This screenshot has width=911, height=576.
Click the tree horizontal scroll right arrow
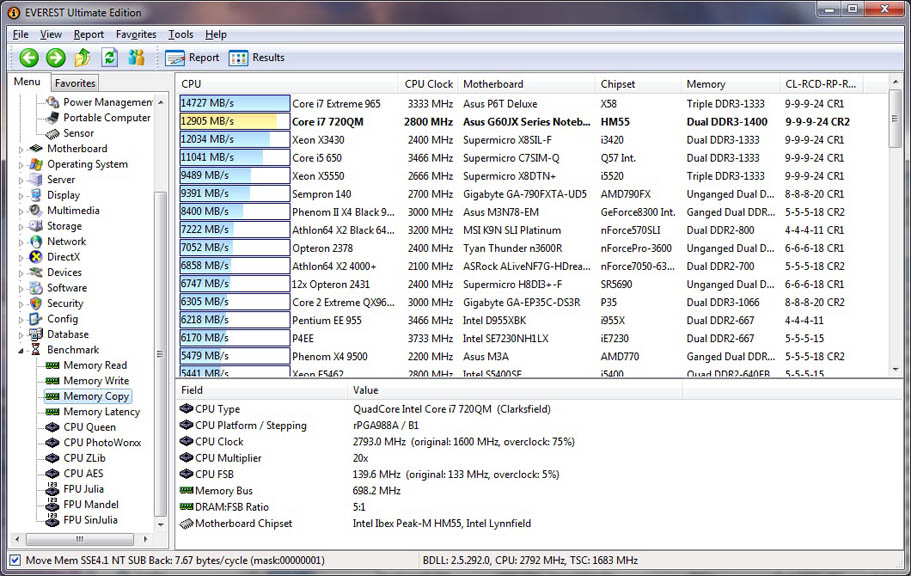tap(145, 539)
